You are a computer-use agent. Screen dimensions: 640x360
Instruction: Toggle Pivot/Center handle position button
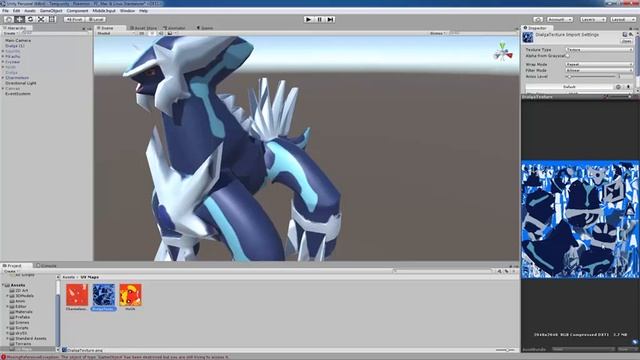(x=74, y=19)
